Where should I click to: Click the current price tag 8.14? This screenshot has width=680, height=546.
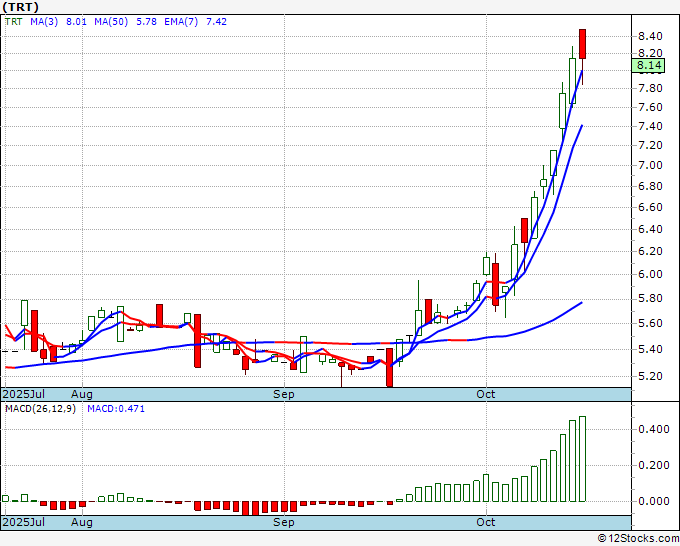(x=648, y=65)
